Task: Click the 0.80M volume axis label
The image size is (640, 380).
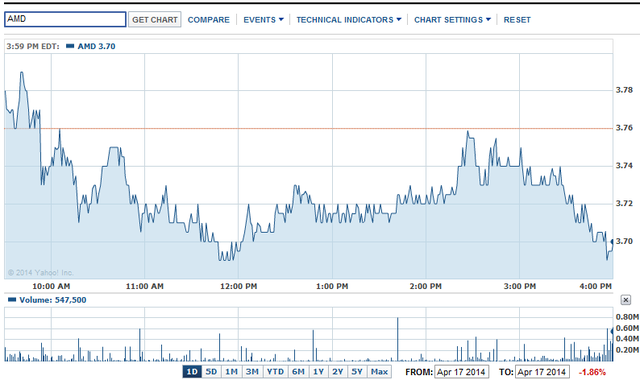Action: click(x=627, y=317)
